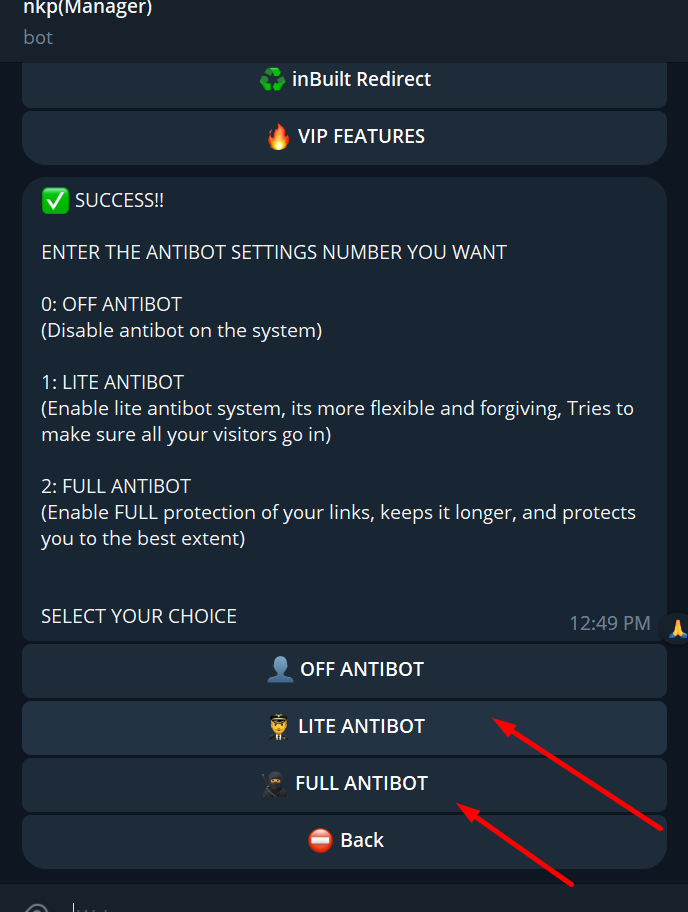Click the SELECT YOUR CHOICE message text
688x912 pixels.
coord(139,617)
